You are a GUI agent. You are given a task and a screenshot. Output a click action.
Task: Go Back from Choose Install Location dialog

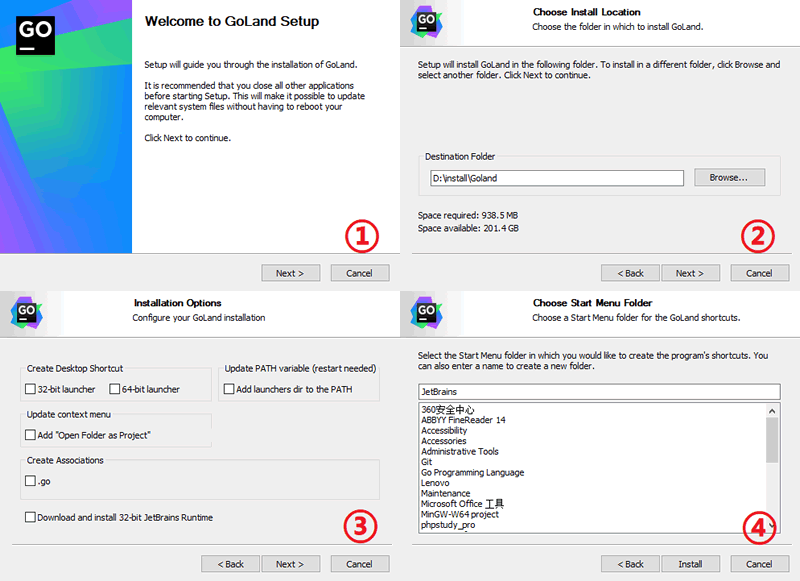(x=630, y=273)
